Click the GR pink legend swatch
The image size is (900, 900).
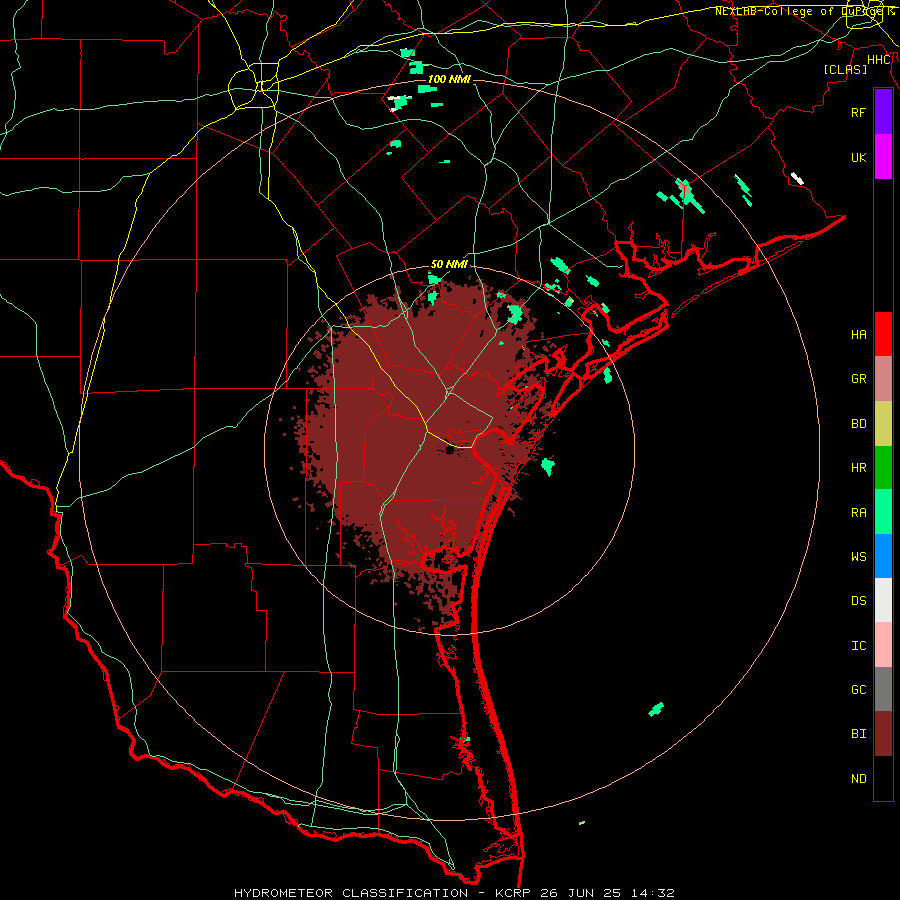click(883, 379)
